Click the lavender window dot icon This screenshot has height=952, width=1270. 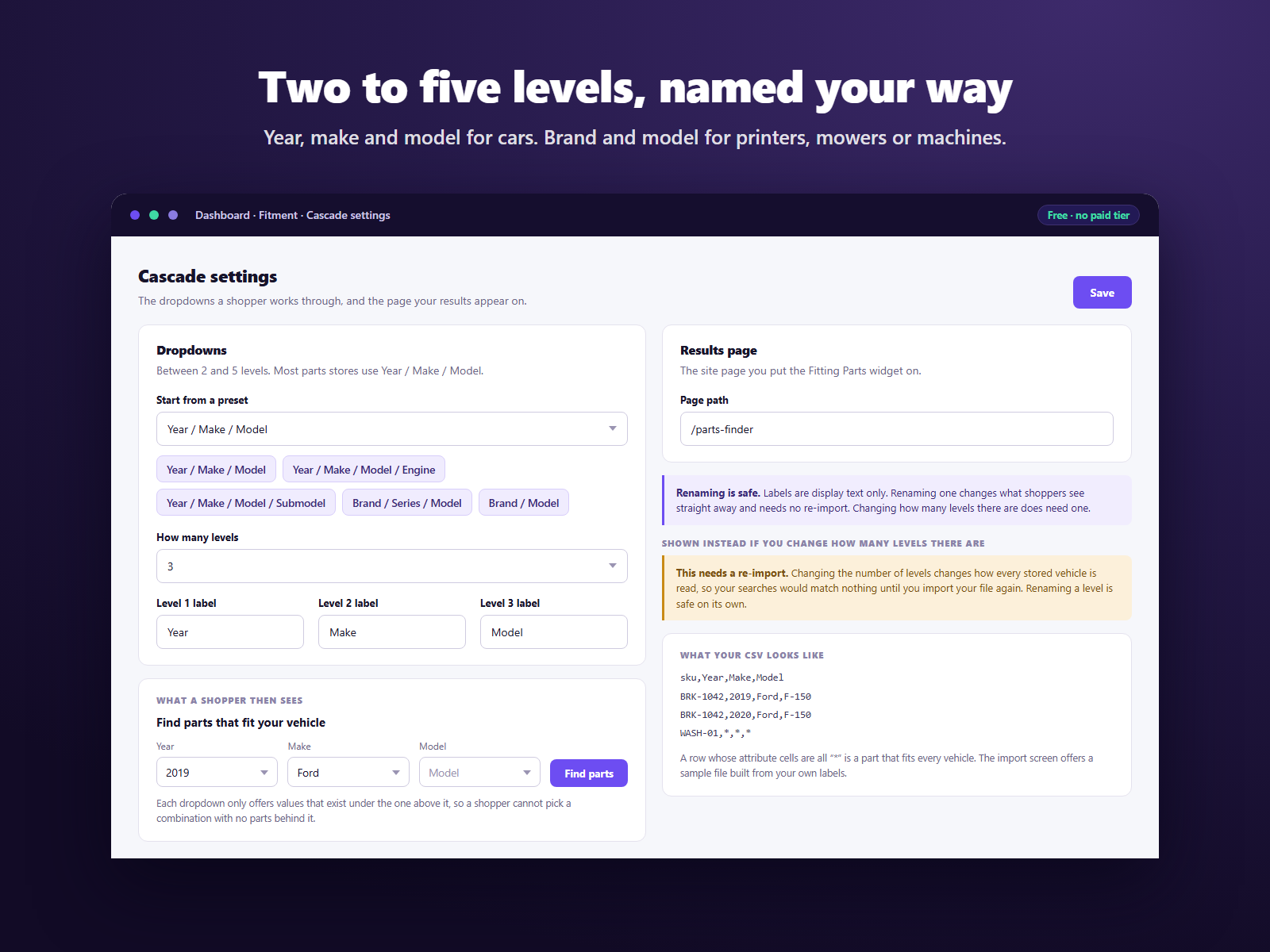coord(173,215)
